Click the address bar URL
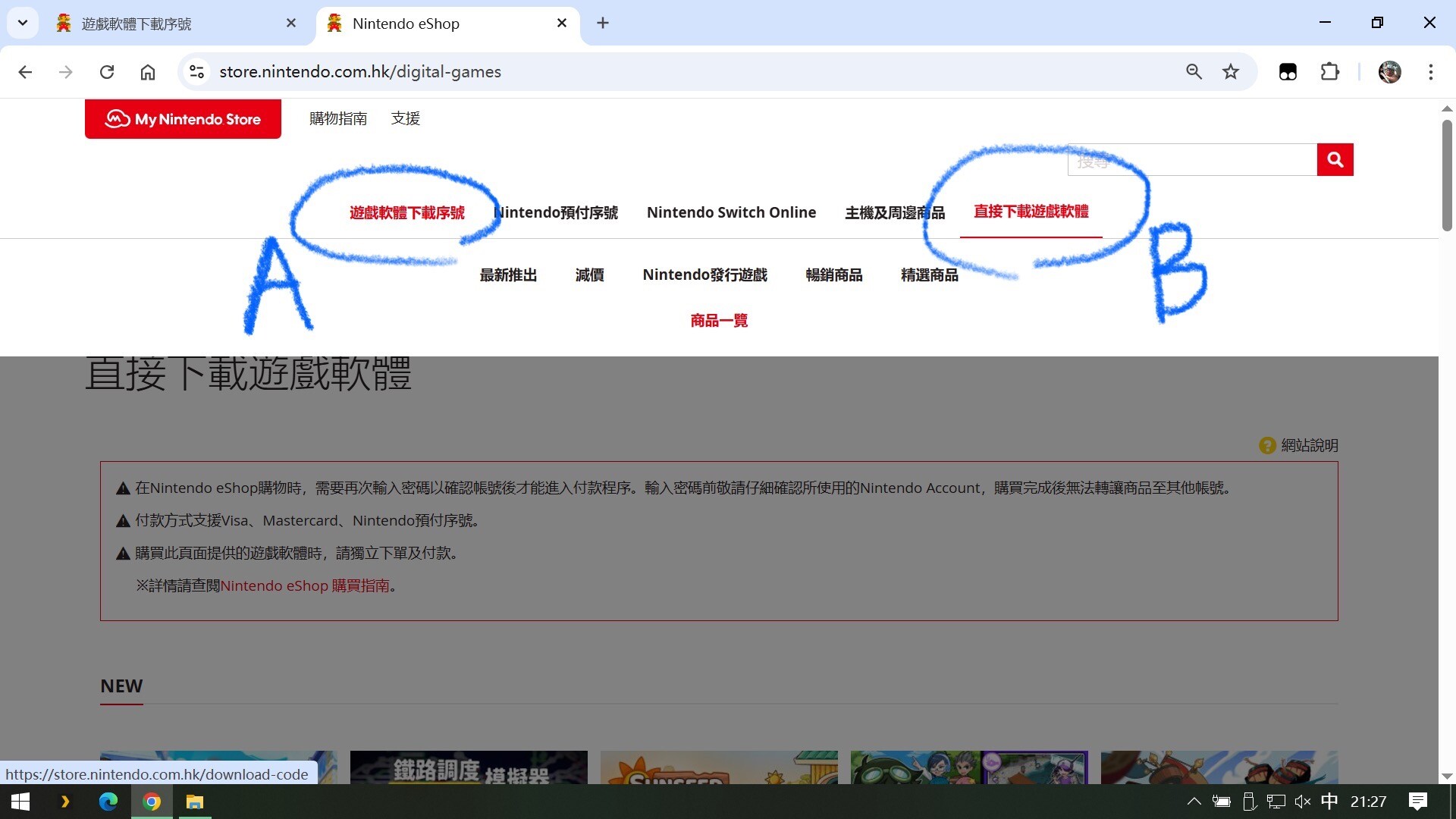This screenshot has width=1456, height=819. point(360,72)
